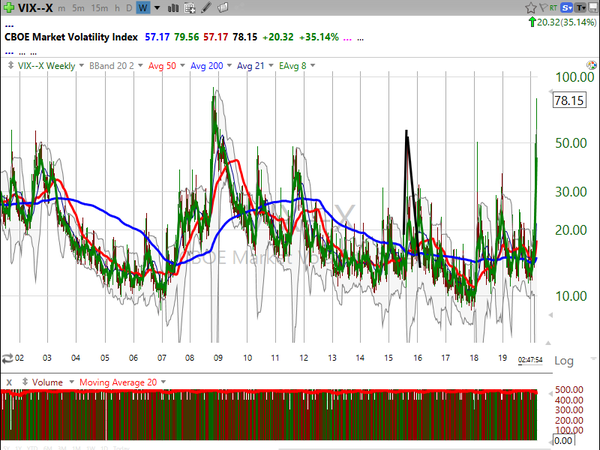Open the Avg 21 indicator dropdown

coord(271,66)
